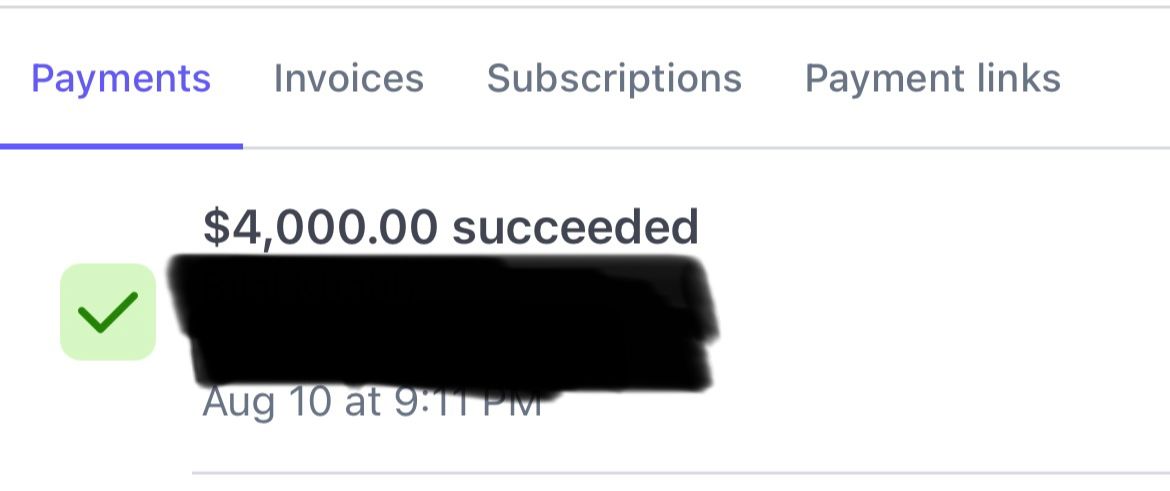Click the top border line above tabs
1170x491 pixels.
tap(585, 7)
